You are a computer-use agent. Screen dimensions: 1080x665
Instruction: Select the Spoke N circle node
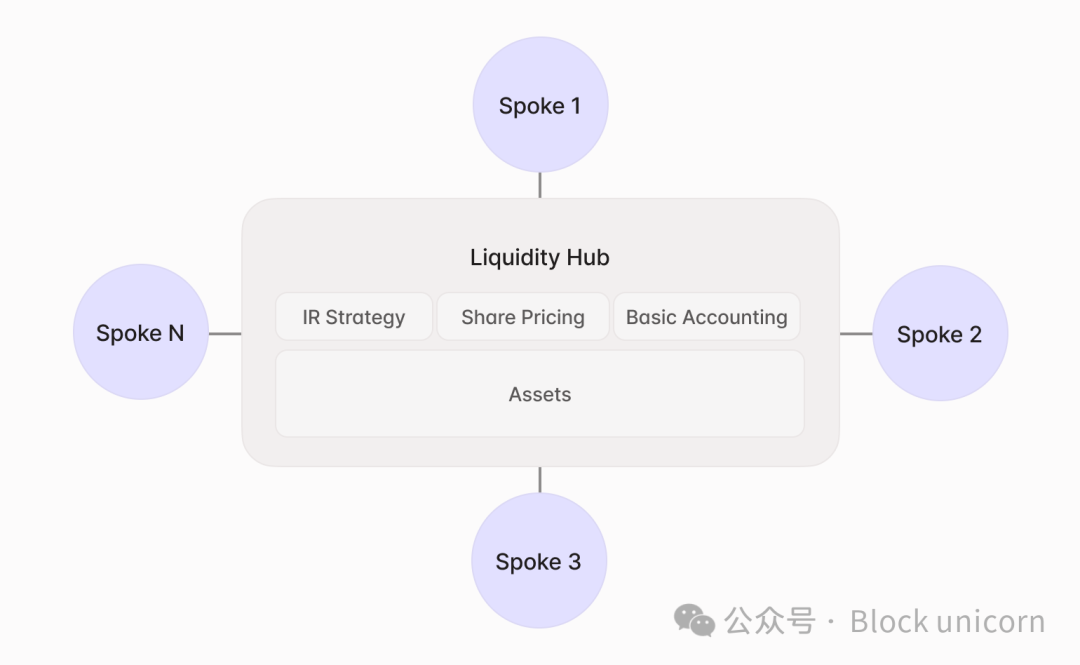pos(141,332)
